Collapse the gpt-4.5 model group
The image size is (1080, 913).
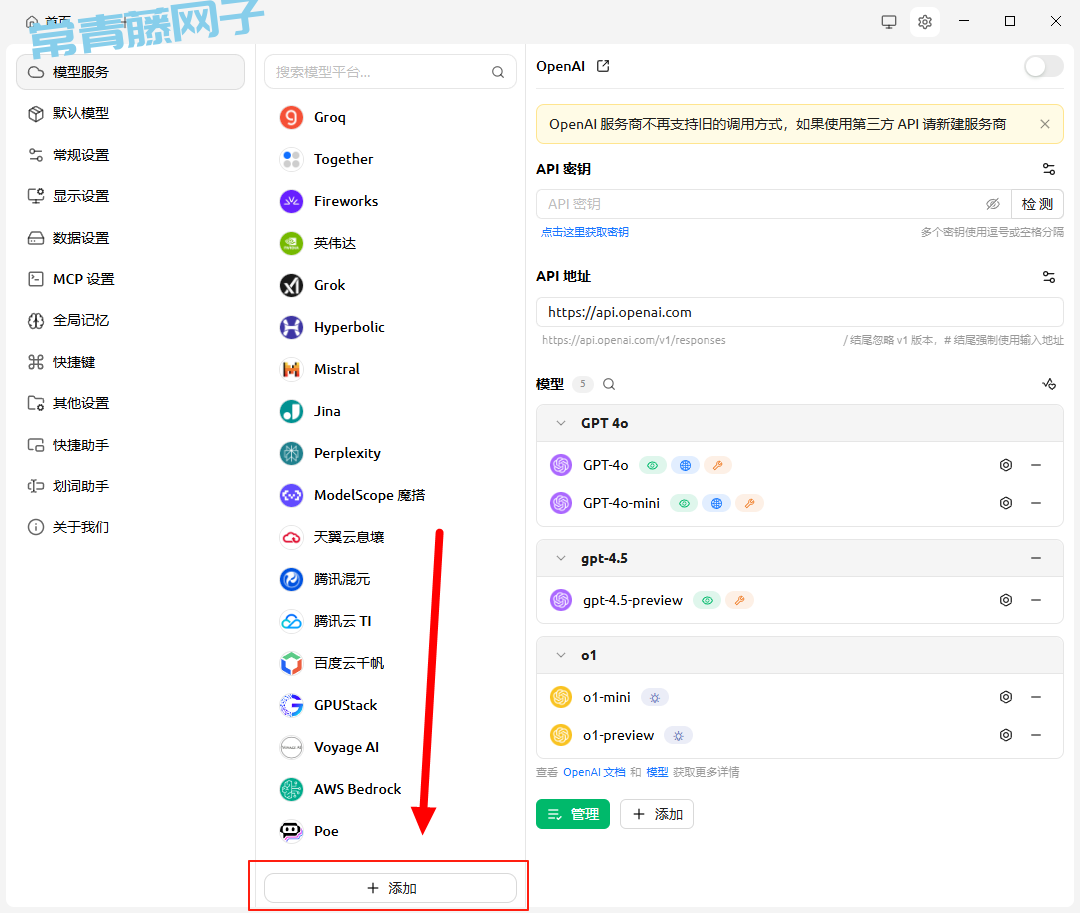coord(561,558)
